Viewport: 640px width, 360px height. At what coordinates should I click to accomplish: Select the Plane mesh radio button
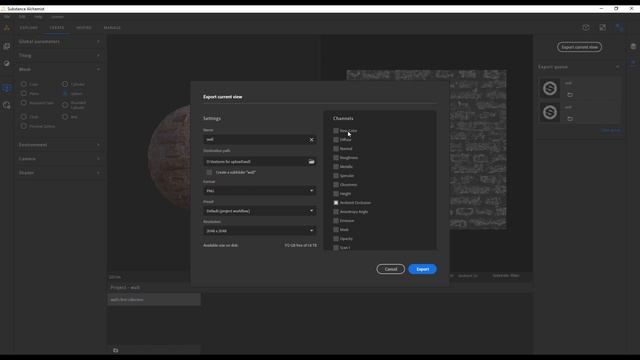[x=24, y=93]
